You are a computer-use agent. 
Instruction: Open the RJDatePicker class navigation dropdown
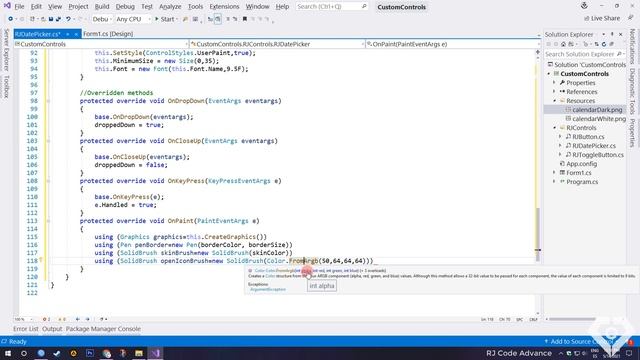pos(277,44)
